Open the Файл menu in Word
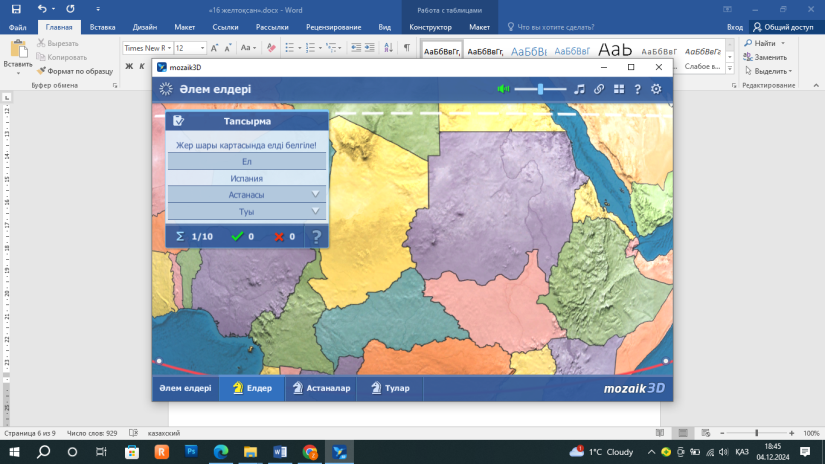Image resolution: width=825 pixels, height=464 pixels. click(x=17, y=27)
